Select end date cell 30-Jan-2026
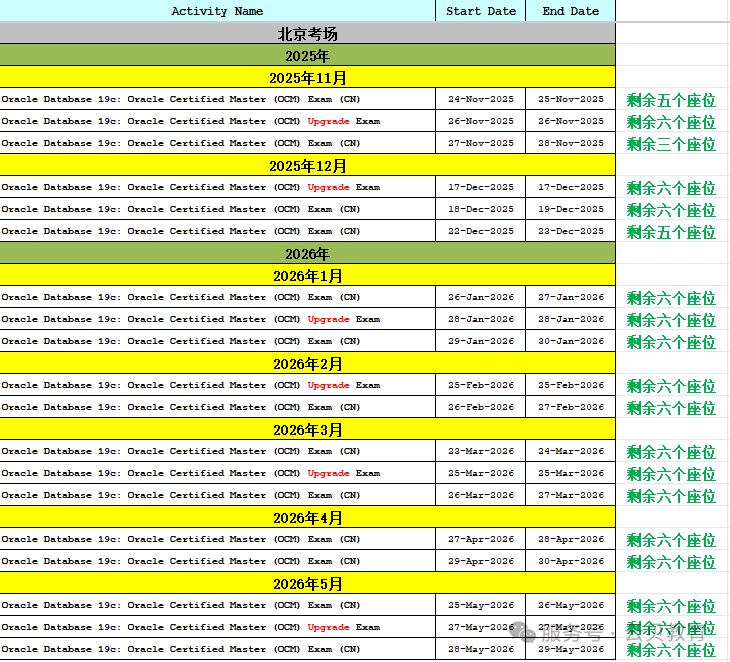Viewport: 730px width, 662px height. tap(570, 341)
